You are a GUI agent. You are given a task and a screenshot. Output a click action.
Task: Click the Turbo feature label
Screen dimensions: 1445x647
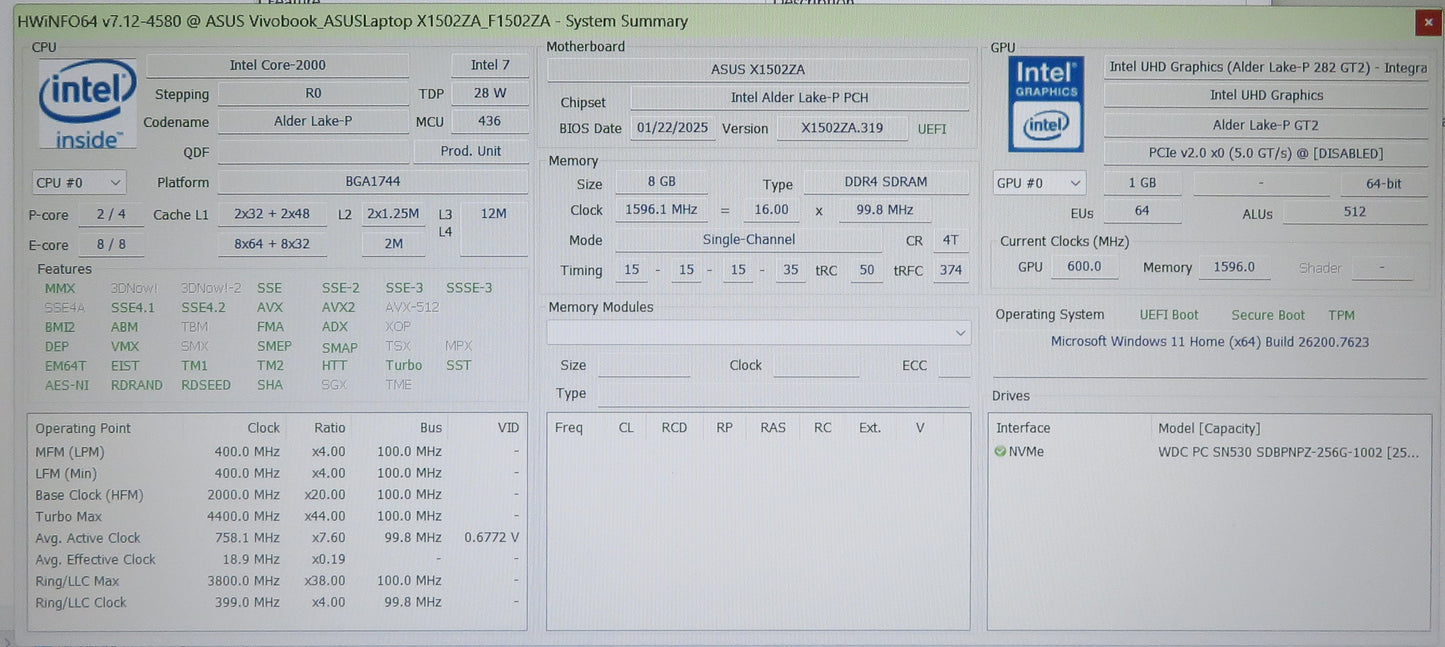pyautogui.click(x=404, y=366)
